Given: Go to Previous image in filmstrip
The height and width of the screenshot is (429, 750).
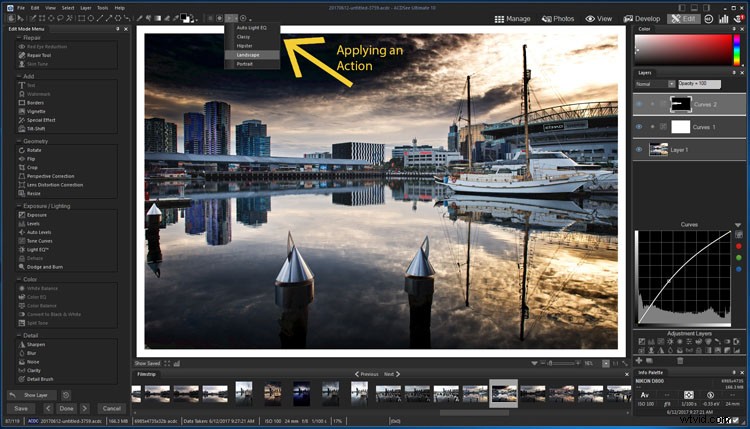Looking at the screenshot, I should (x=366, y=374).
